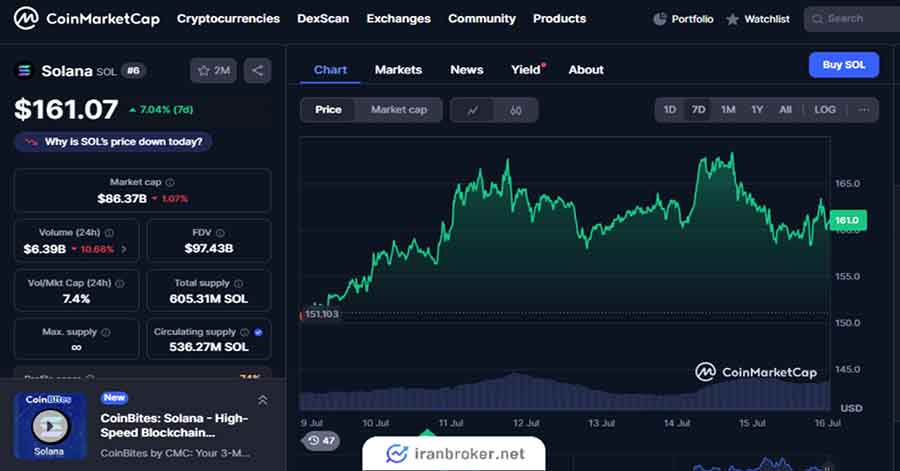Screen dimensions: 900x471
Task: Open Products menu
Action: [x=560, y=19]
